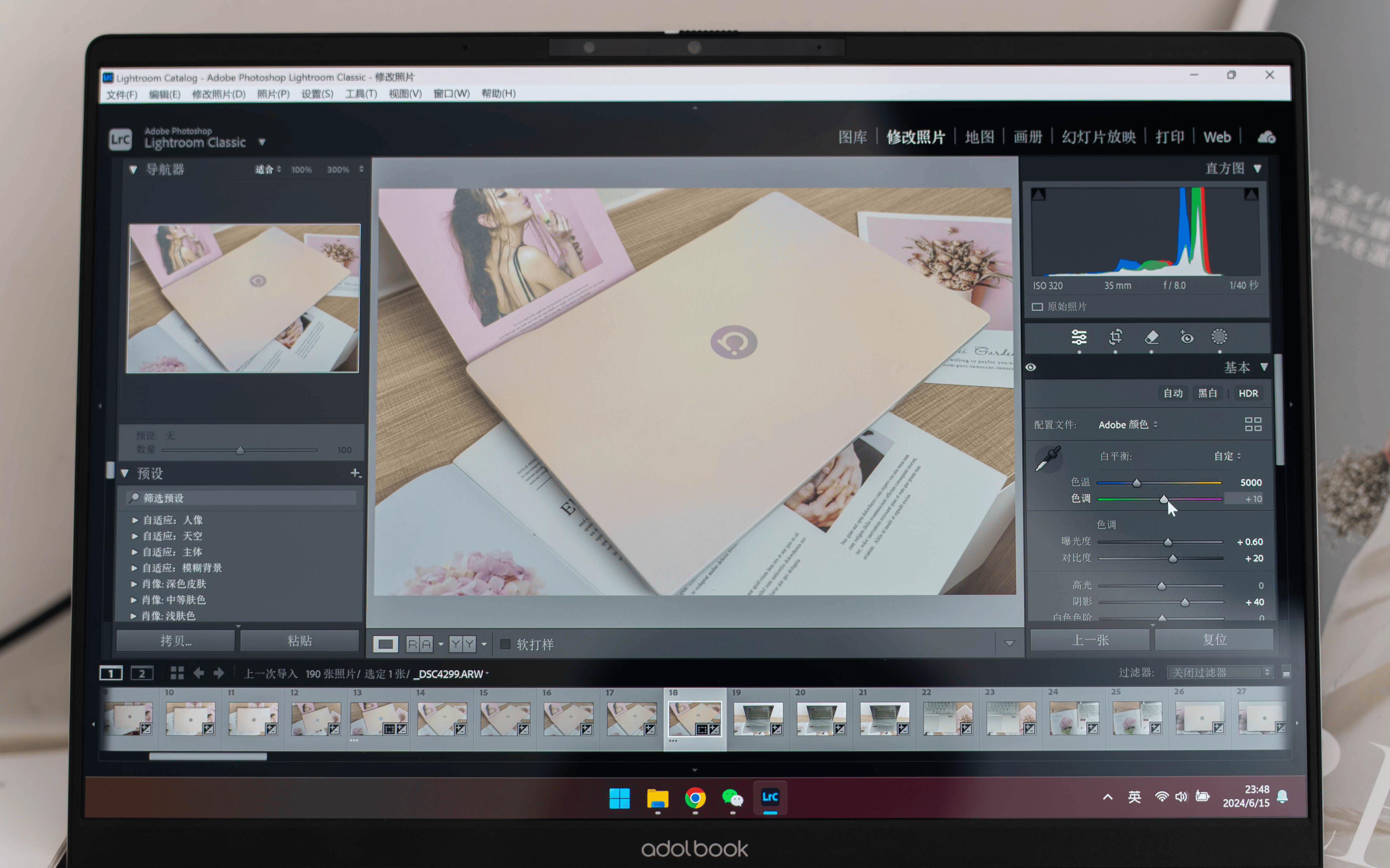Click the cloud sync status icon
Viewport: 1390px width, 868px height.
[1266, 137]
